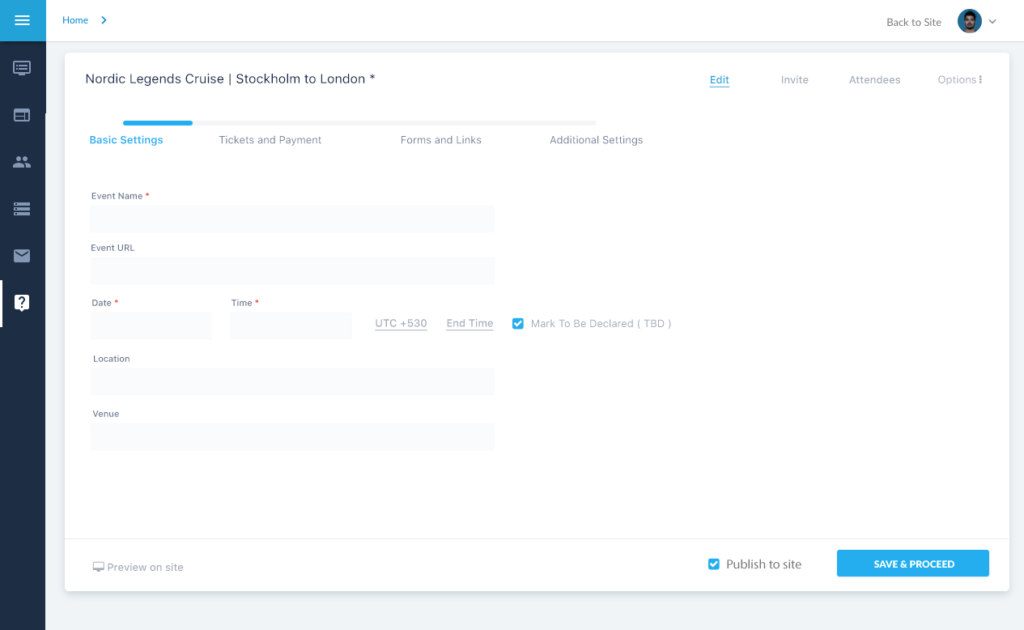The image size is (1024, 630).
Task: Click the help question mark sidebar icon
Action: pos(22,303)
